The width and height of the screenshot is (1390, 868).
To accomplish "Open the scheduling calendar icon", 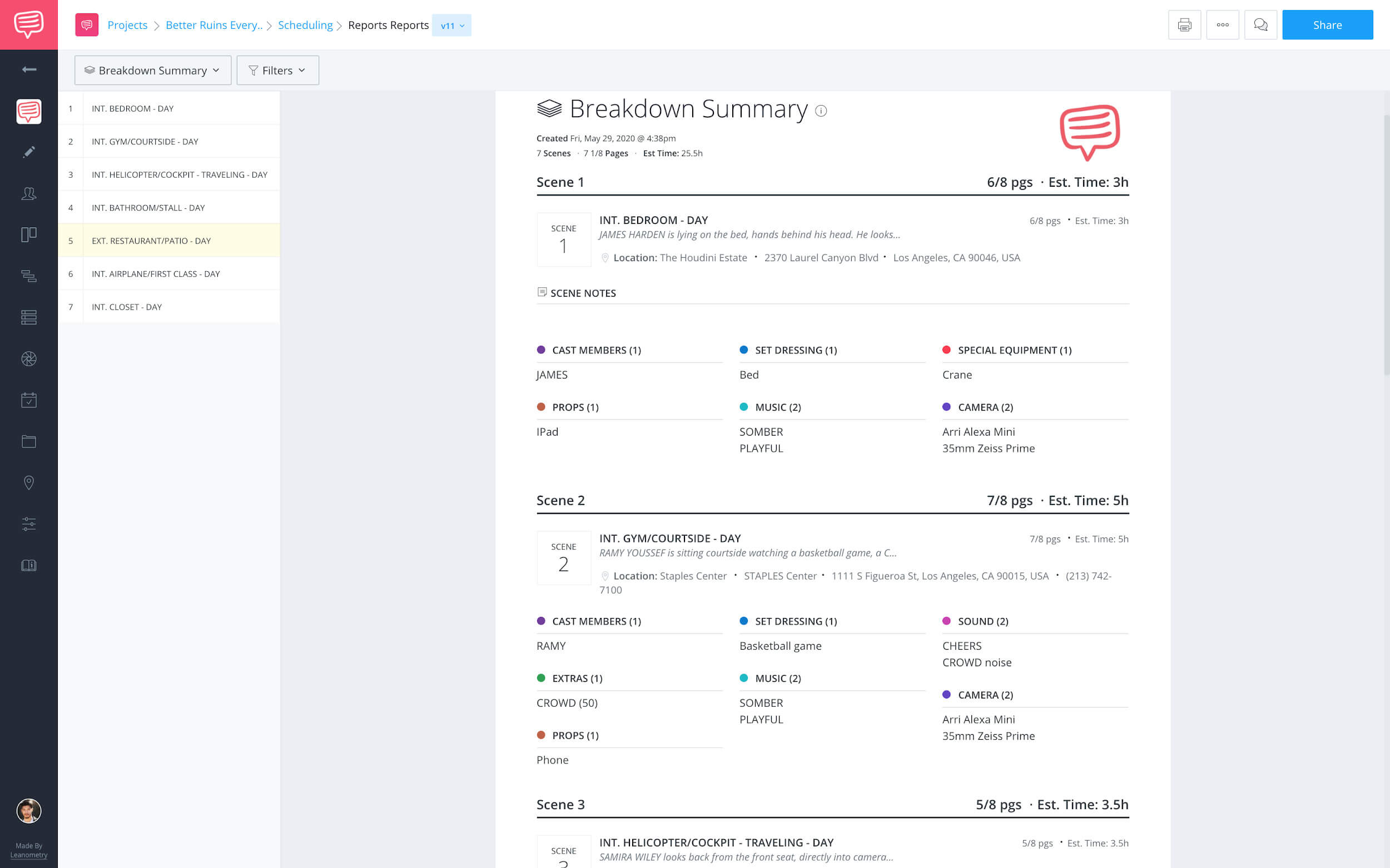I will click(28, 400).
